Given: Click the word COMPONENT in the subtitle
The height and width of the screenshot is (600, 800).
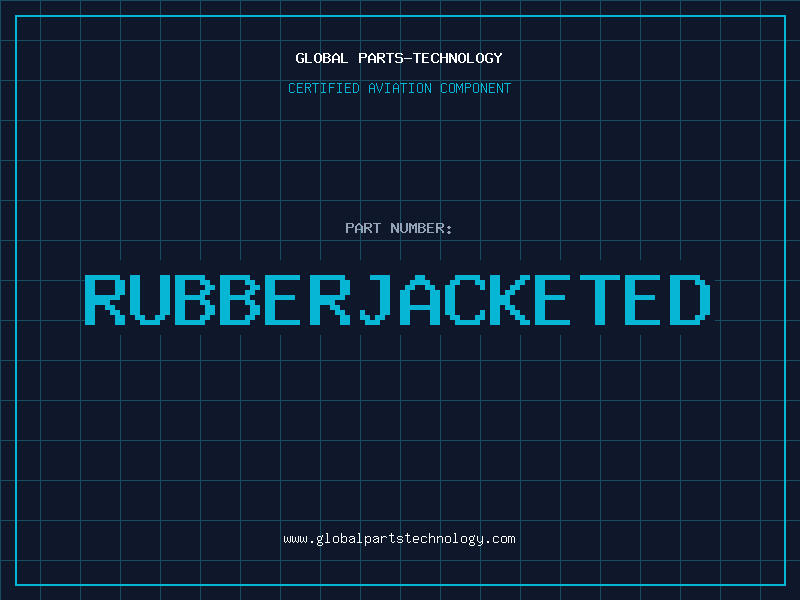Looking at the screenshot, I should coord(476,88).
